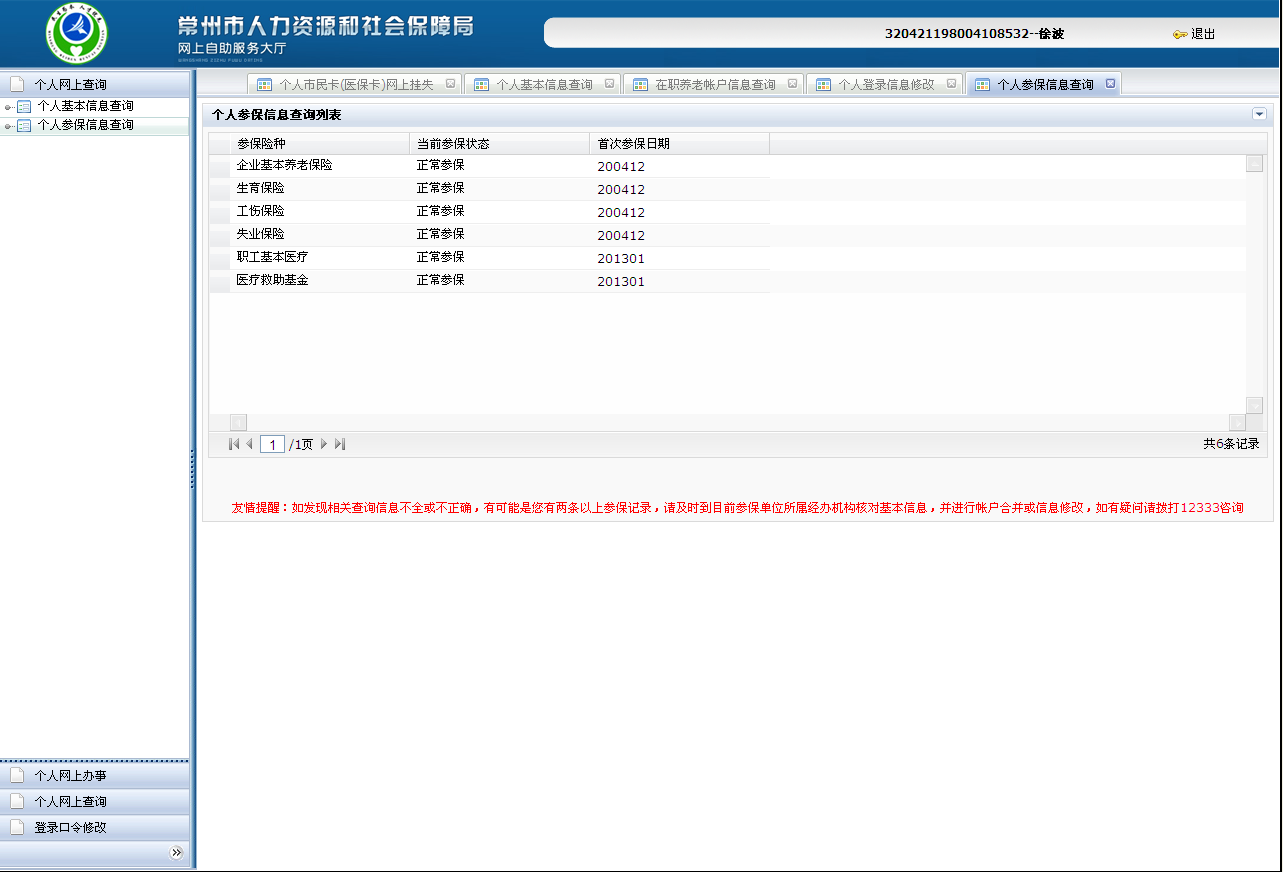
Task: Open 个人参保信息查询 in the sidebar tree
Action: pos(85,126)
